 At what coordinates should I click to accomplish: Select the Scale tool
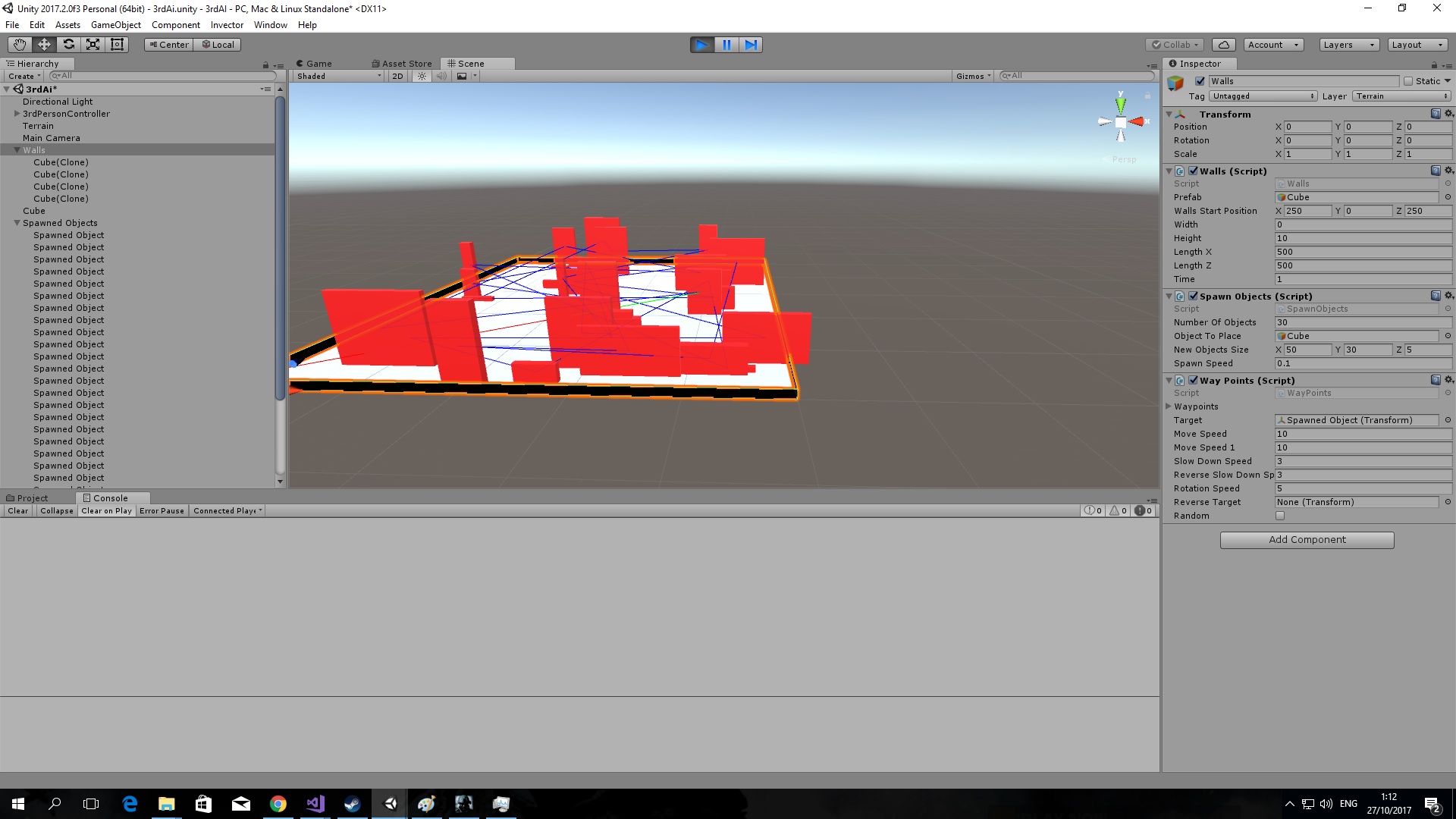click(x=93, y=45)
